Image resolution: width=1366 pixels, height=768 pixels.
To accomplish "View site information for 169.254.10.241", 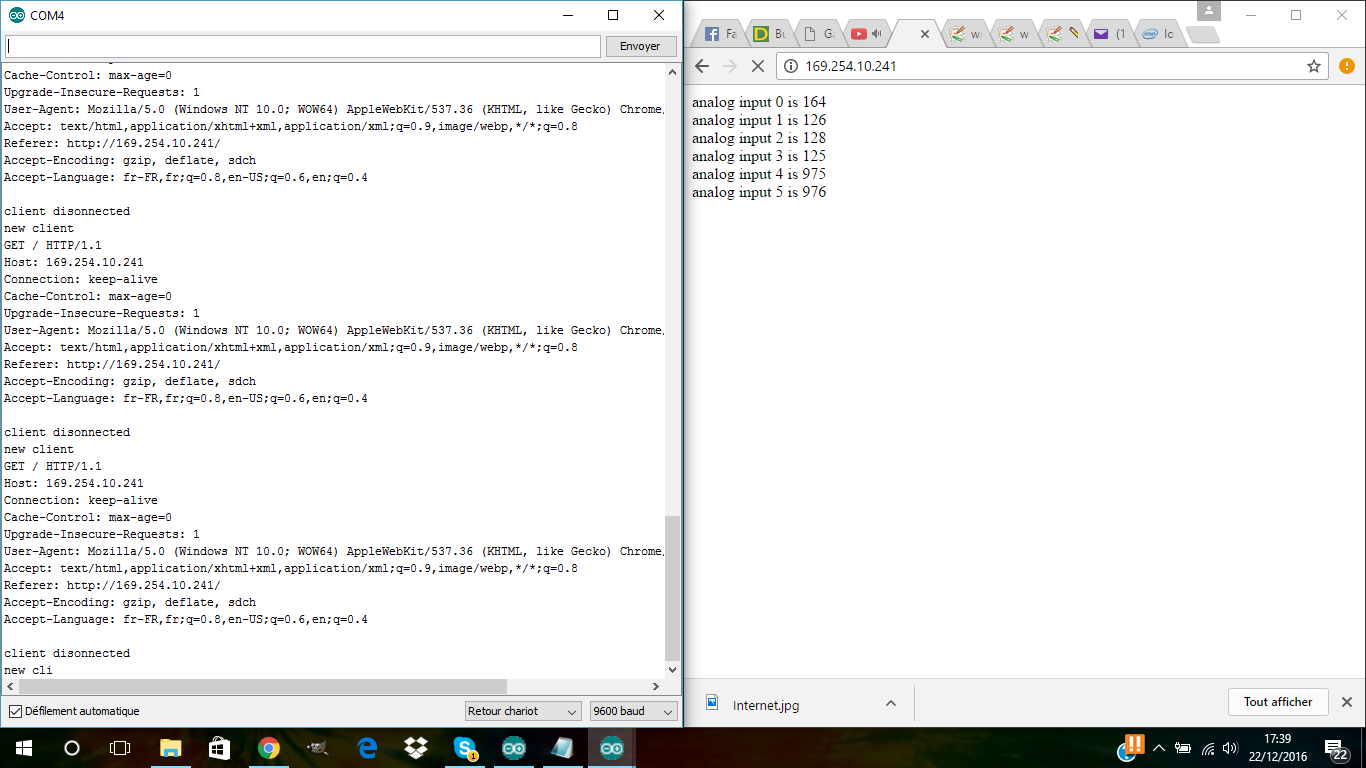I will point(790,66).
